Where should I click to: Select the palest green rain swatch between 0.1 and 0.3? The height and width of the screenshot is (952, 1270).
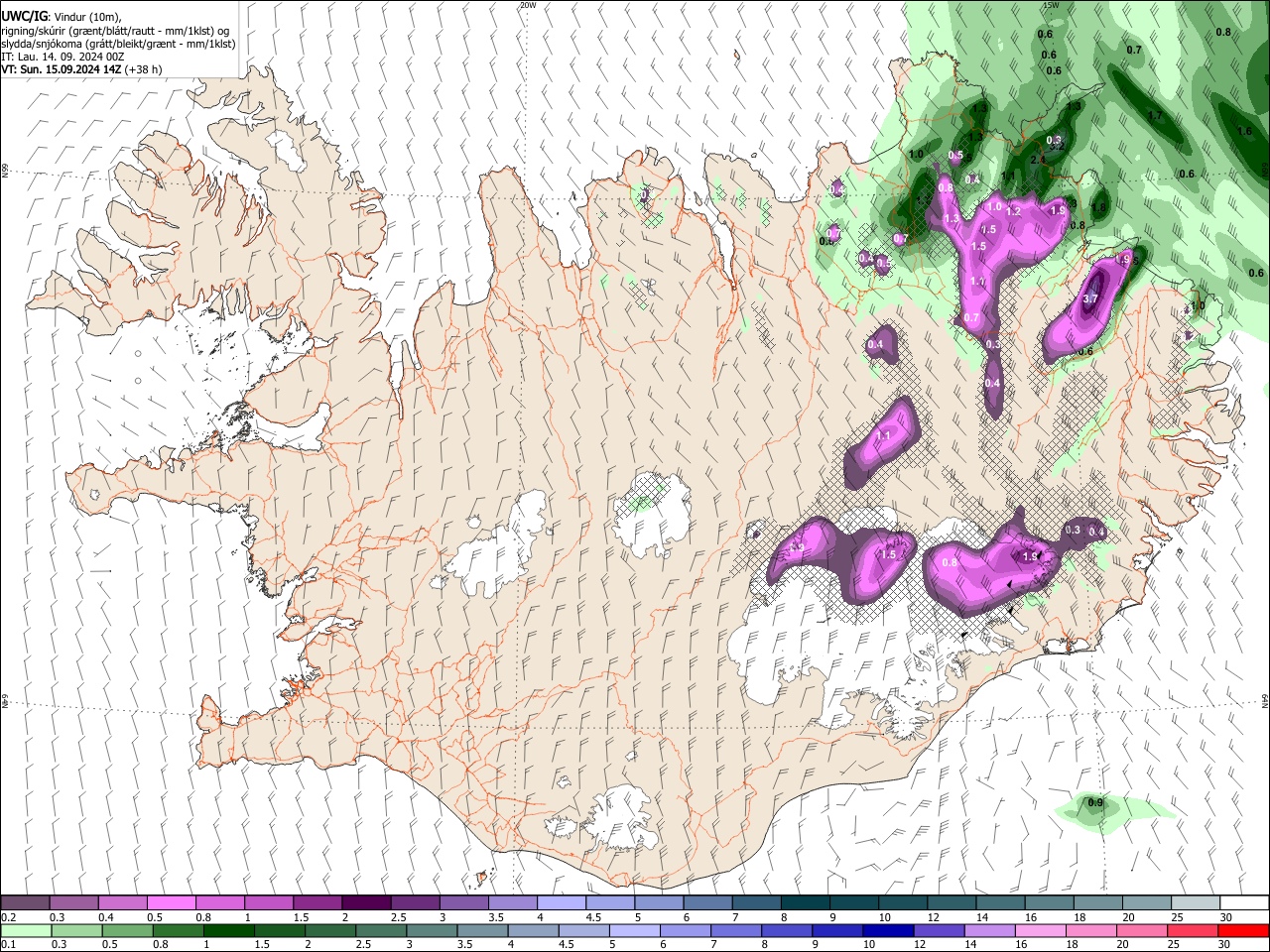(x=25, y=930)
